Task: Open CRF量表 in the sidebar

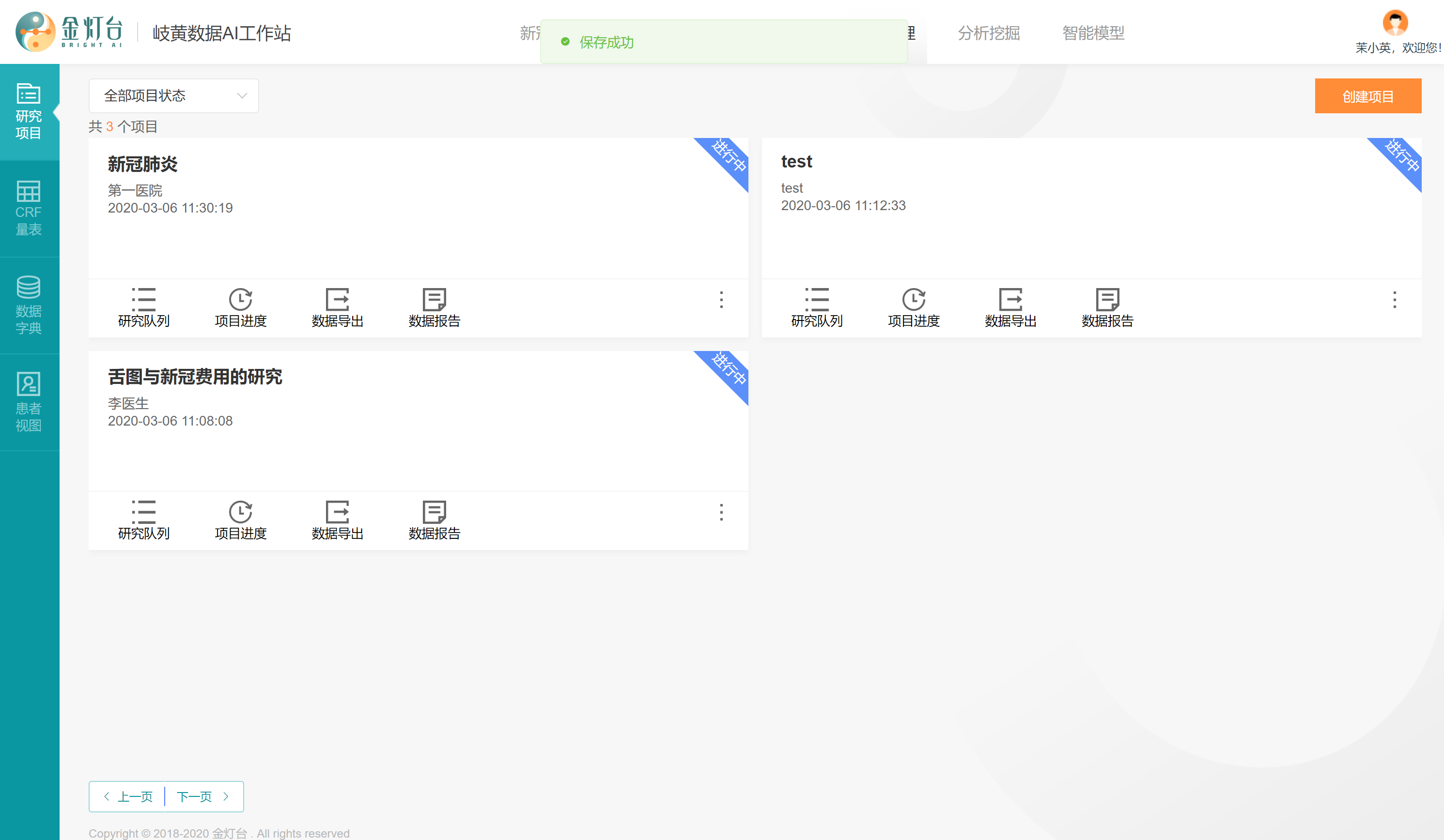Action: click(29, 208)
